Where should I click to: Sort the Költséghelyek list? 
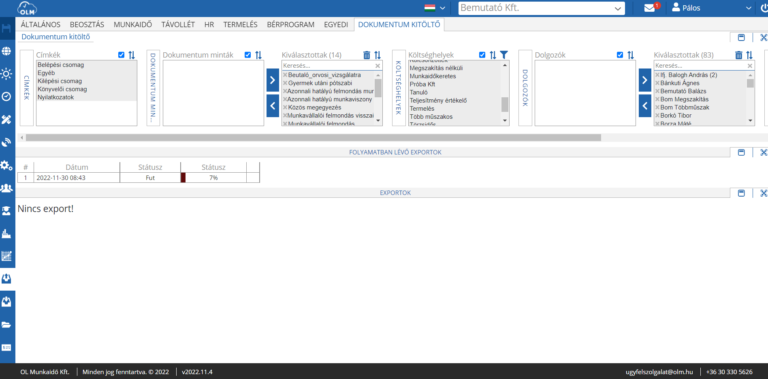(493, 55)
